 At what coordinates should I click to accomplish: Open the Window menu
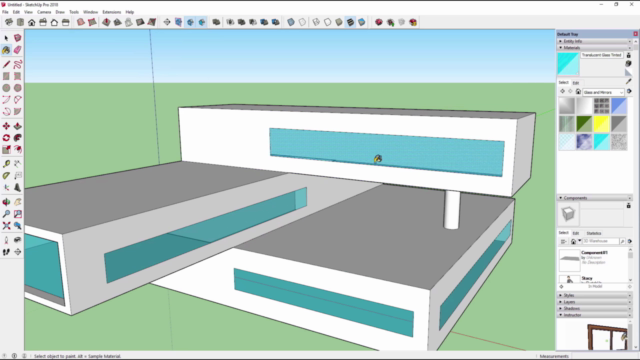pyautogui.click(x=90, y=12)
